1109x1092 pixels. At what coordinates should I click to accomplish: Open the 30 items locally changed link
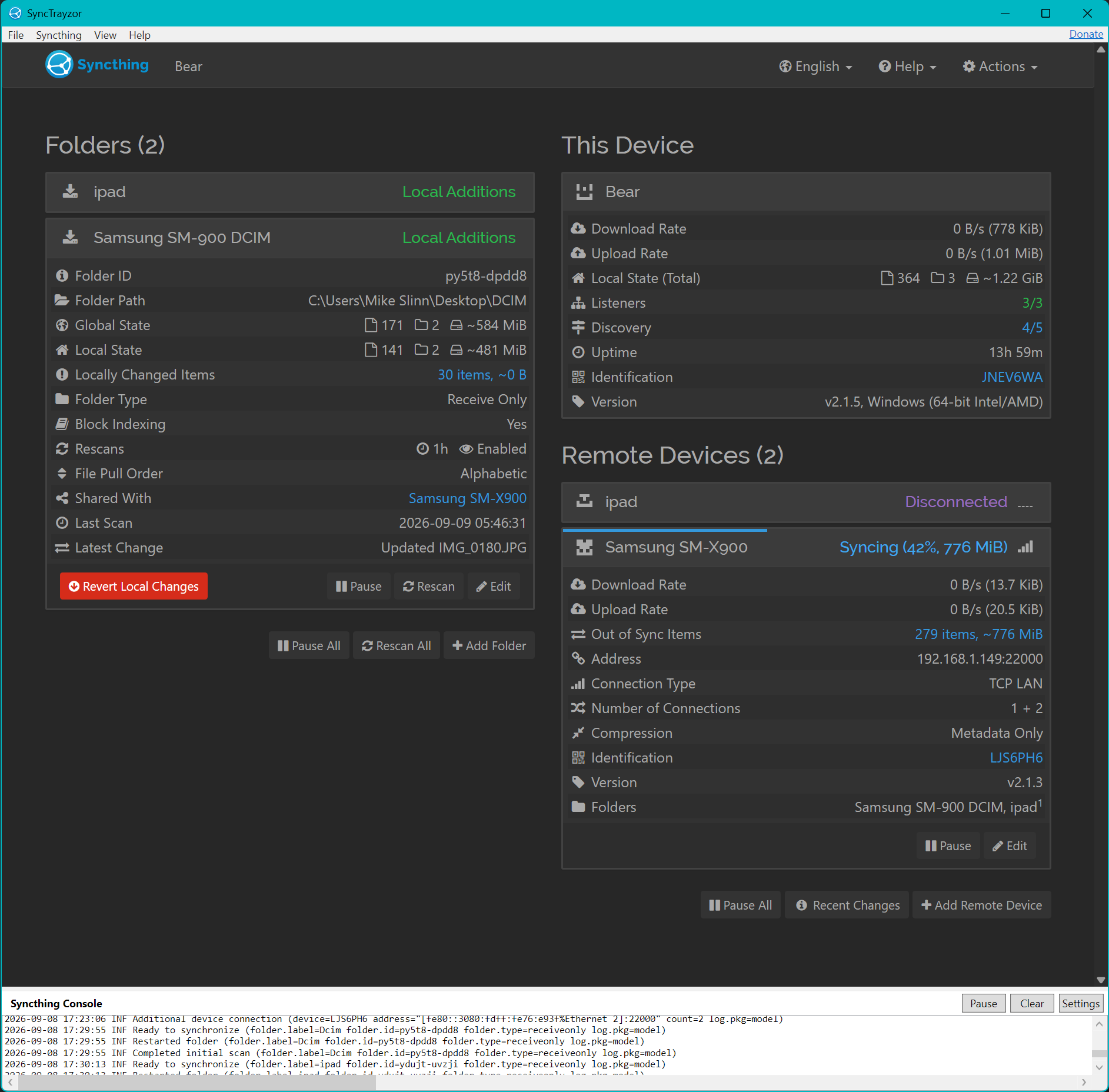(x=482, y=375)
